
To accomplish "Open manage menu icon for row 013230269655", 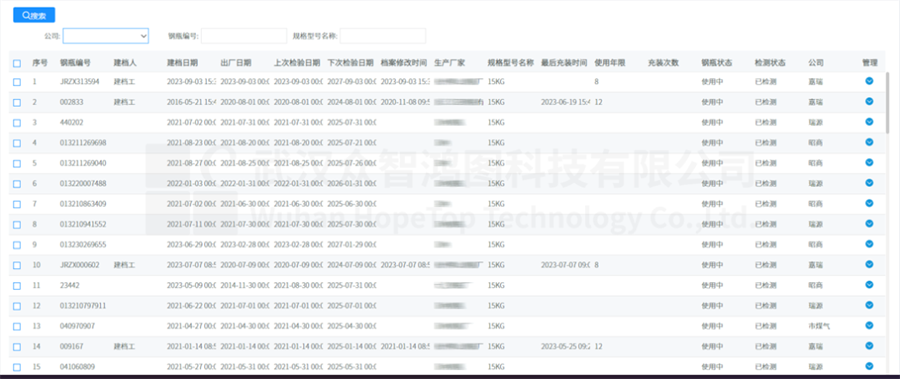I will pos(869,244).
